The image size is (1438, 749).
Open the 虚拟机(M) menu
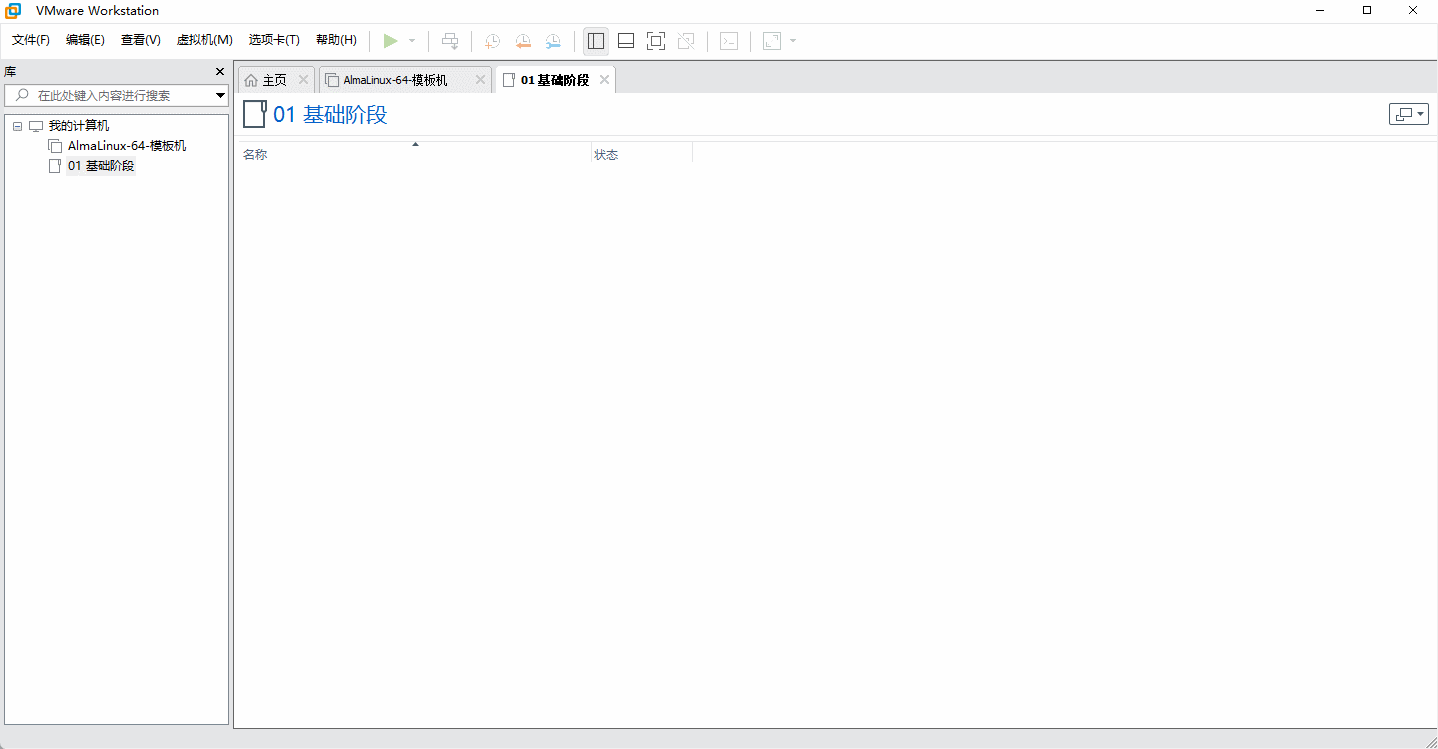204,40
